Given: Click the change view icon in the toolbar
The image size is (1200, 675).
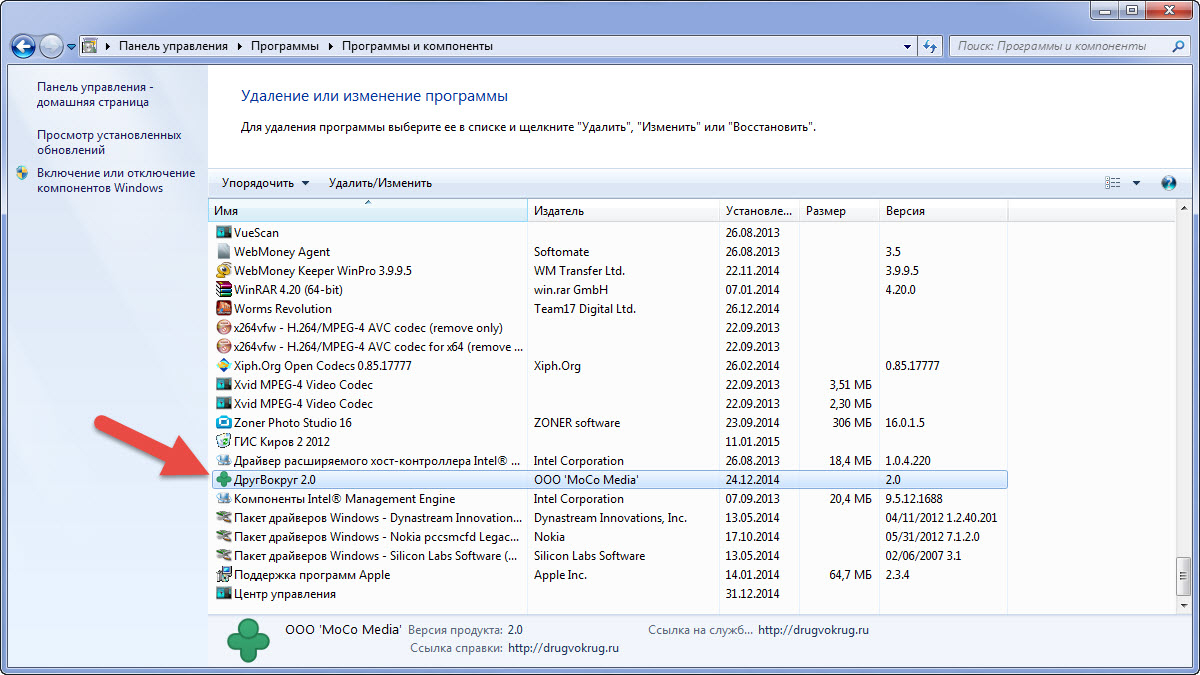Looking at the screenshot, I should click(x=1113, y=183).
